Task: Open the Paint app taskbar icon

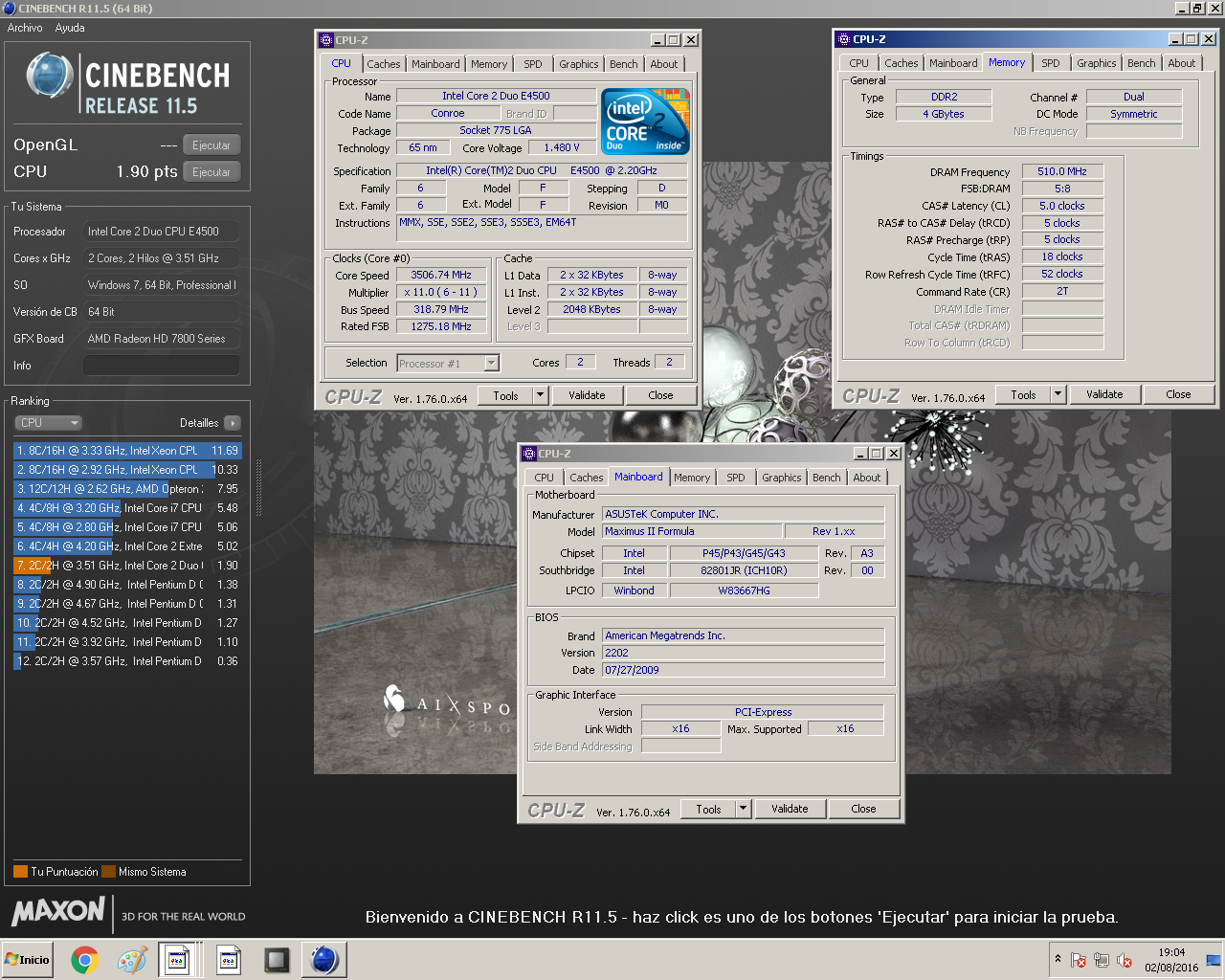Action: coord(132,960)
